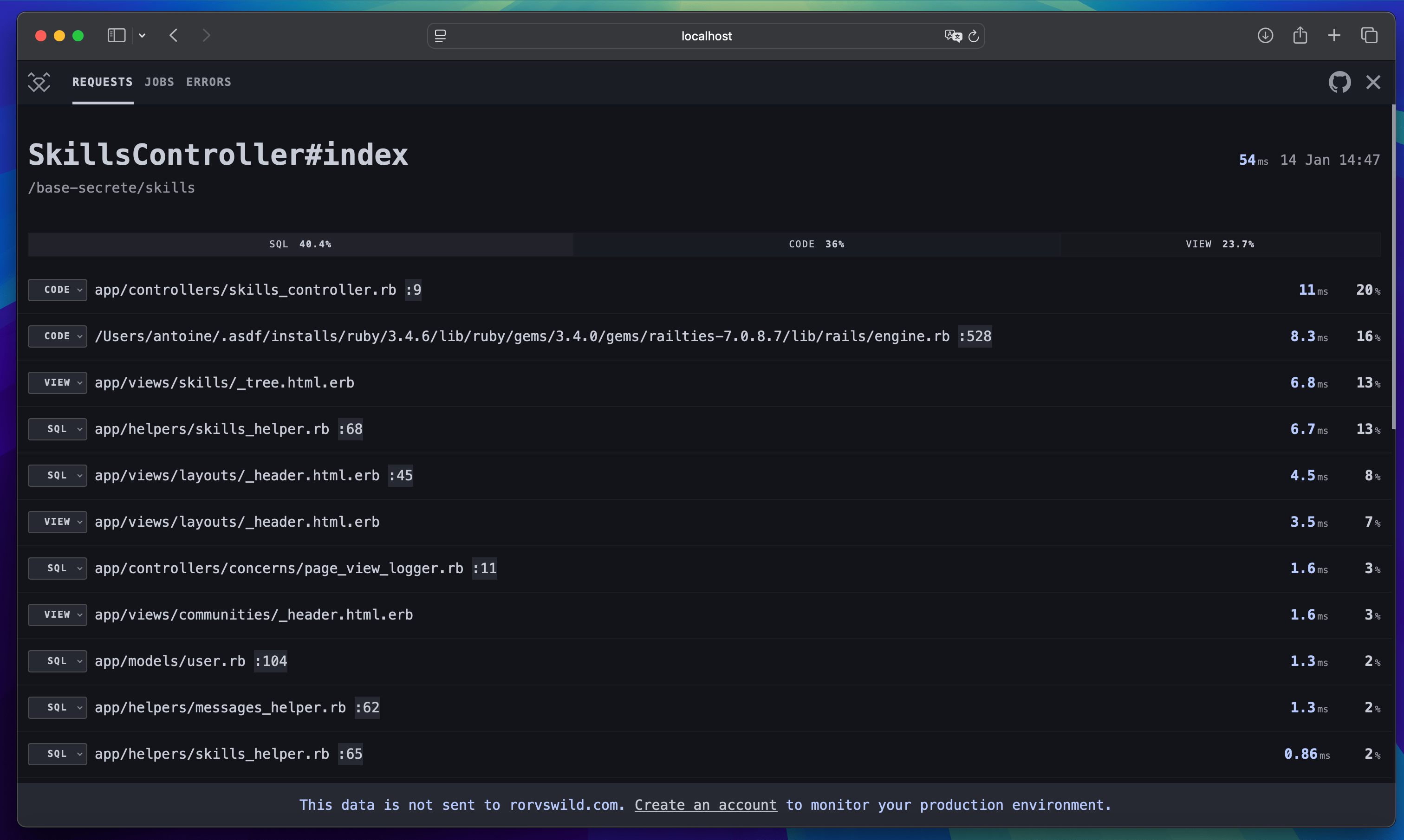Toggle Safari sidebar icon
Viewport: 1404px width, 840px height.
116,36
